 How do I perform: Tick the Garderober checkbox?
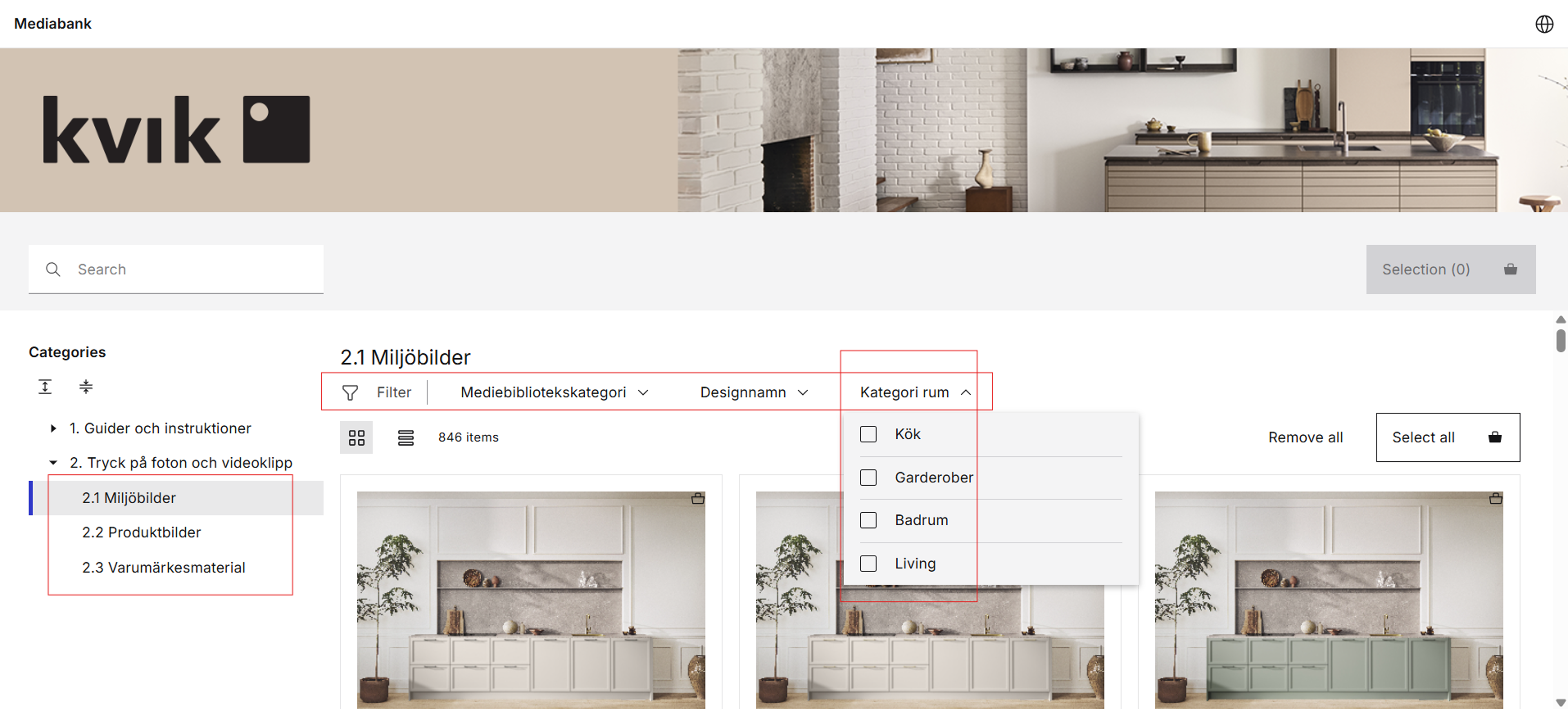click(x=868, y=477)
